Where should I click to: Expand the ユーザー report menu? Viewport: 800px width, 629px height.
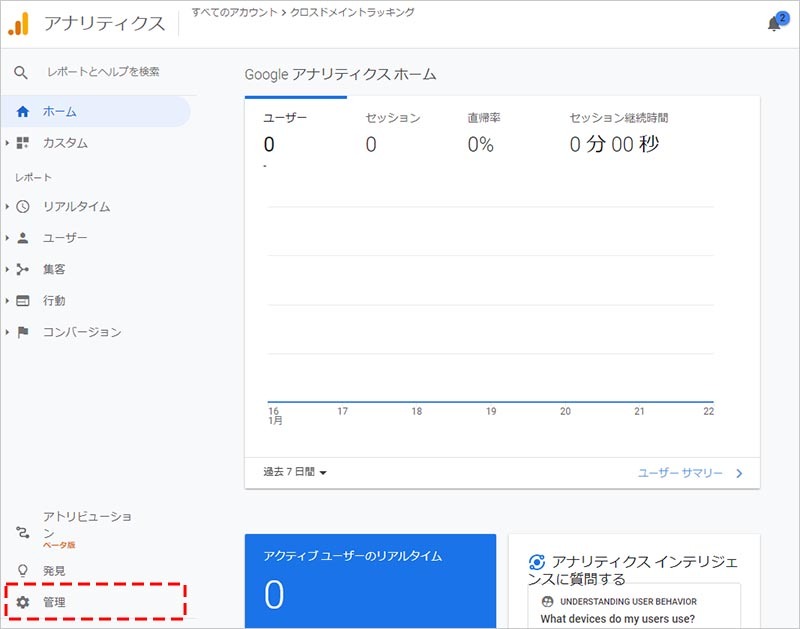tap(7, 238)
